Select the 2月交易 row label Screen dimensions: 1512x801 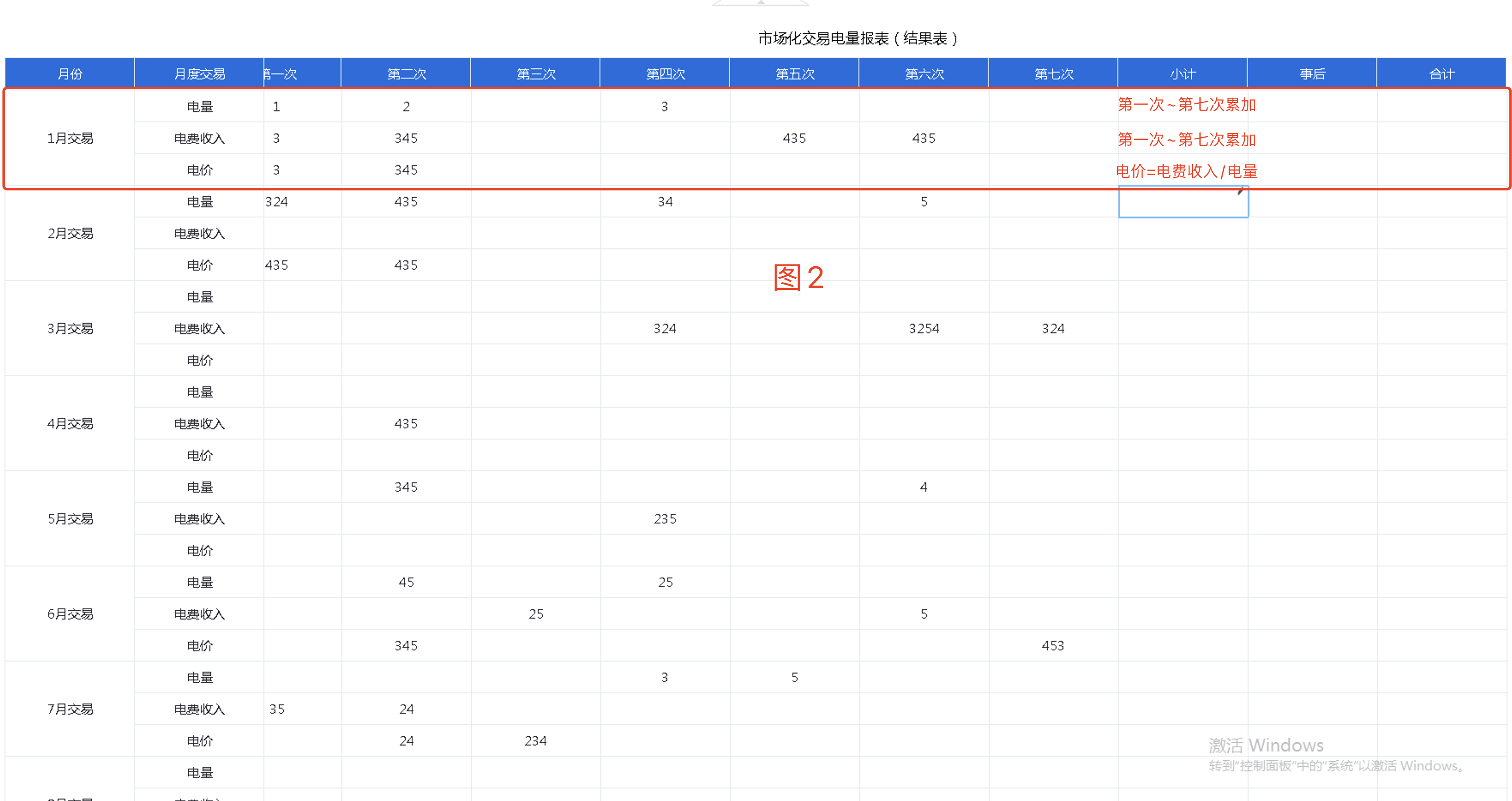click(70, 234)
